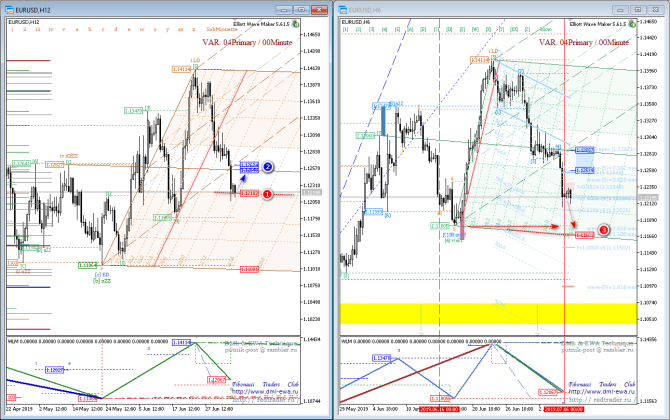Click green 1.13470 price label in H12 chart

(x=133, y=111)
